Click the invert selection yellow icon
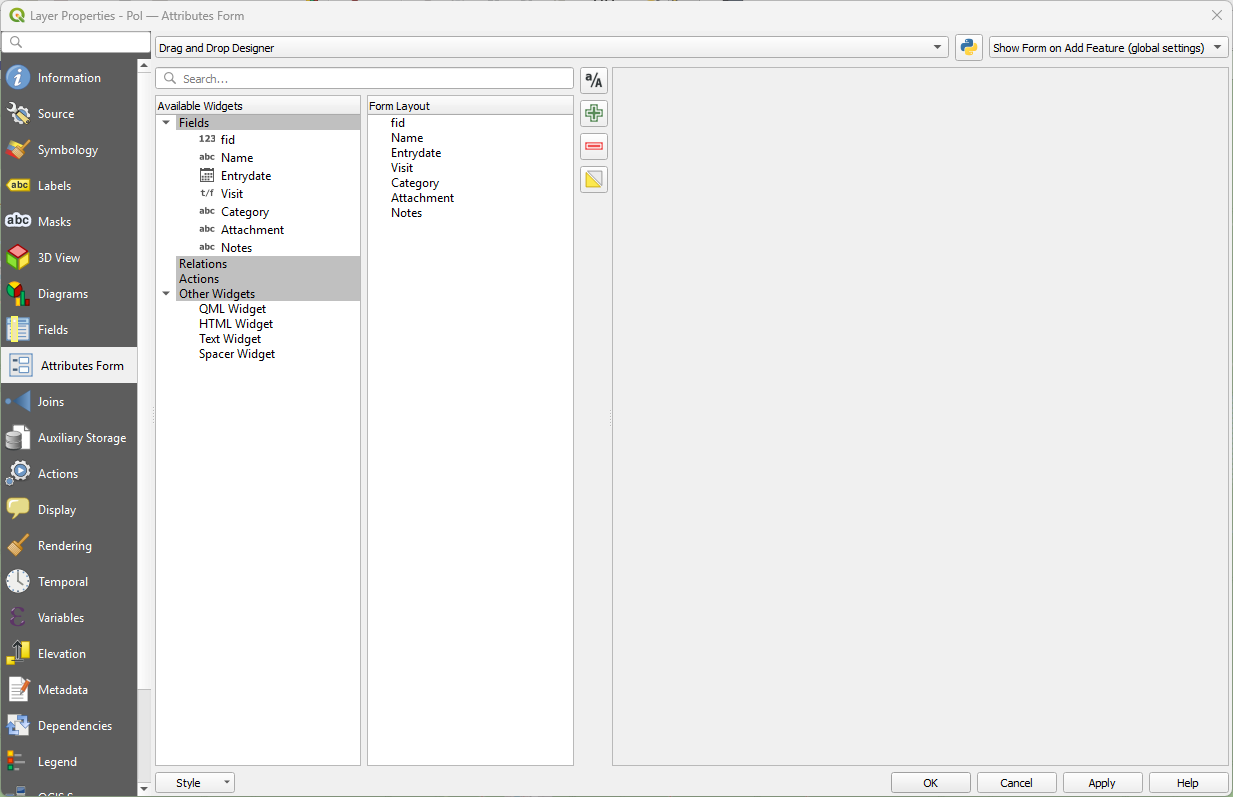Screen dimensions: 1233x797 [x=594, y=180]
